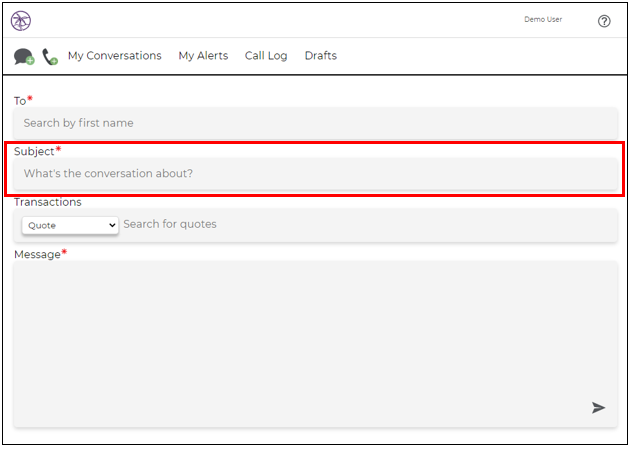View the Call Log tab
The image size is (631, 449).
point(266,56)
